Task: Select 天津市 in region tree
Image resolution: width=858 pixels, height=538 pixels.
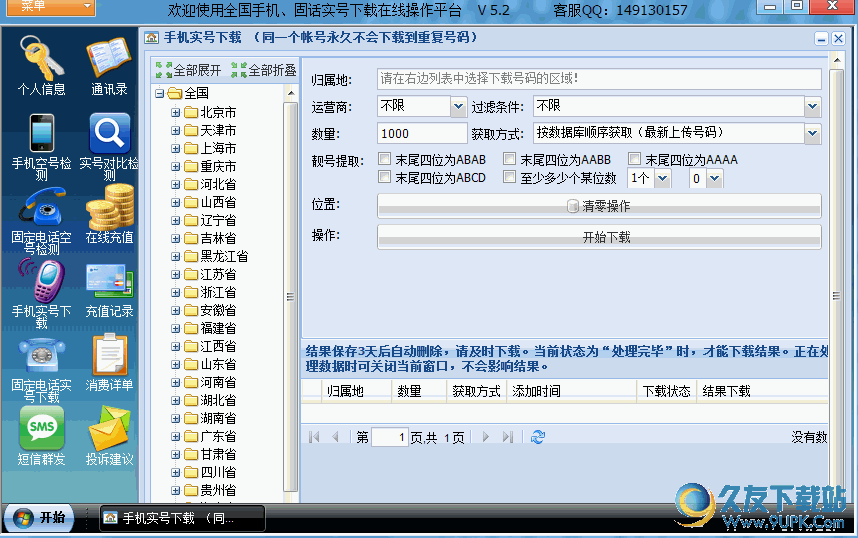Action: tap(218, 130)
